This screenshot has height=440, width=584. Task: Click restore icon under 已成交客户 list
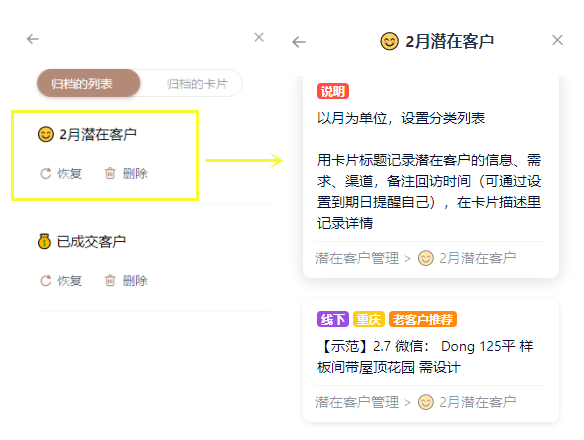[46, 281]
